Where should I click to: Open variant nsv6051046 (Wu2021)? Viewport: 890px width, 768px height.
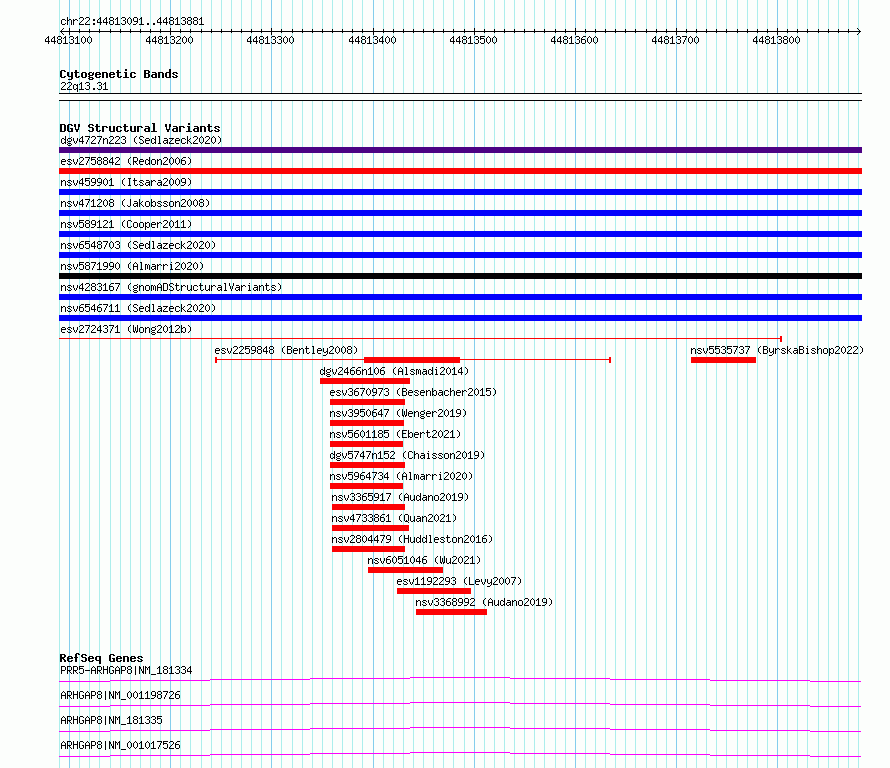(424, 560)
